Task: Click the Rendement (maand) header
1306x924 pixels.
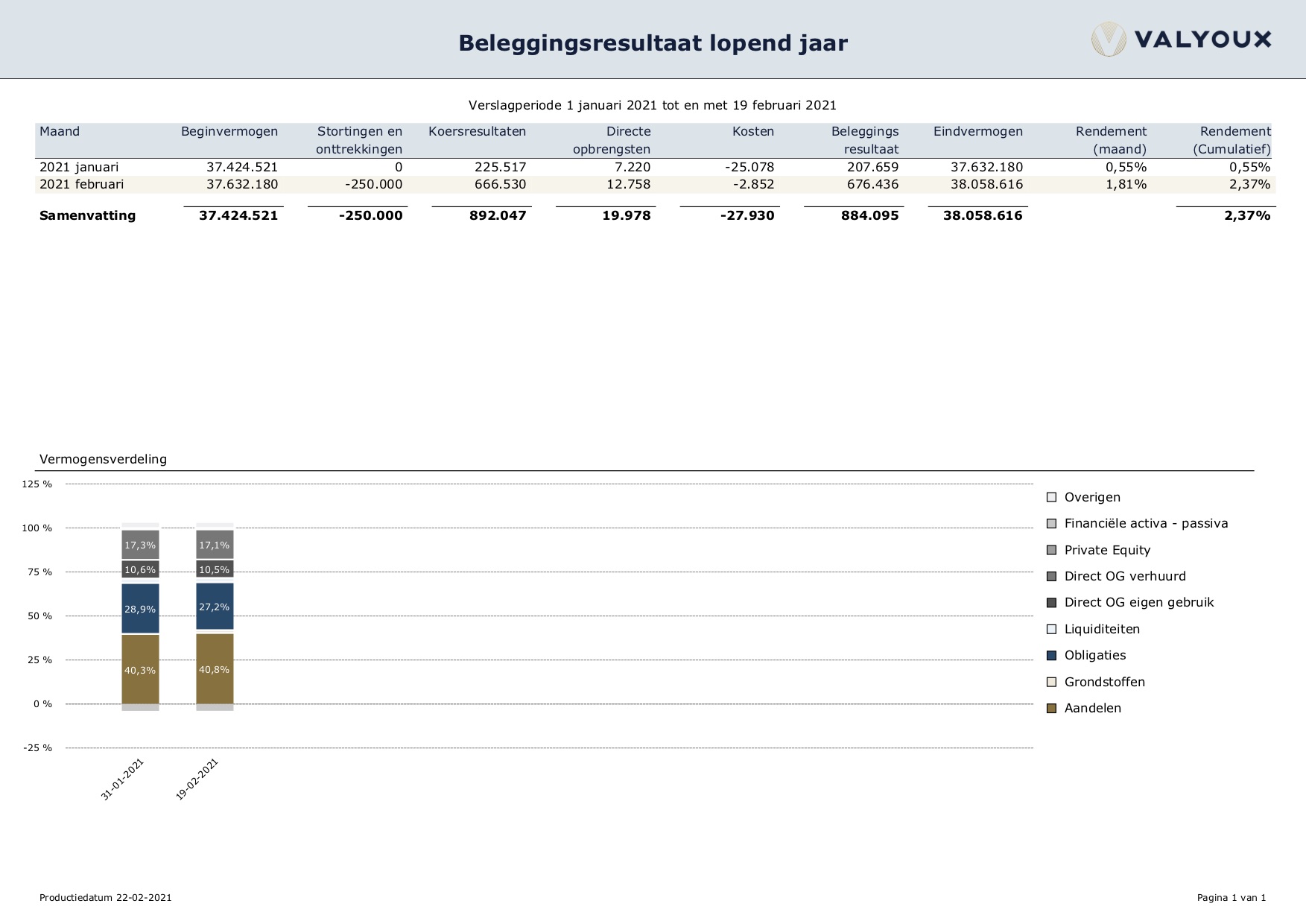Action: [1111, 140]
